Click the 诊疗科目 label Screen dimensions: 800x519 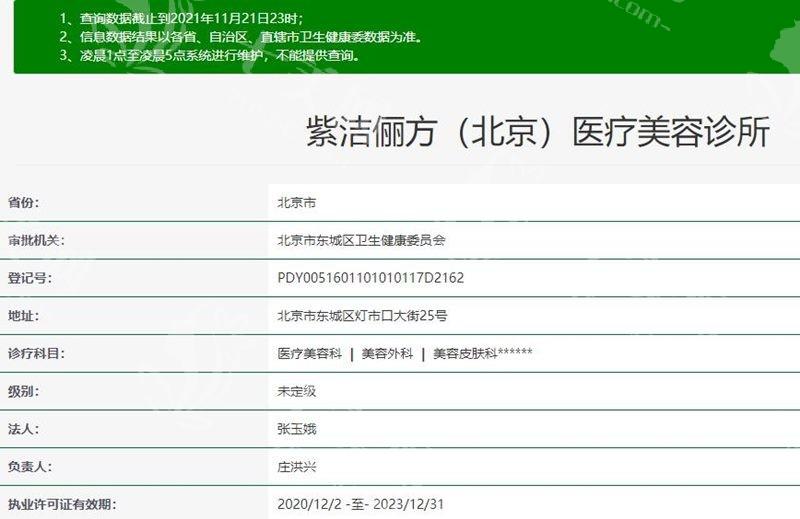36,353
